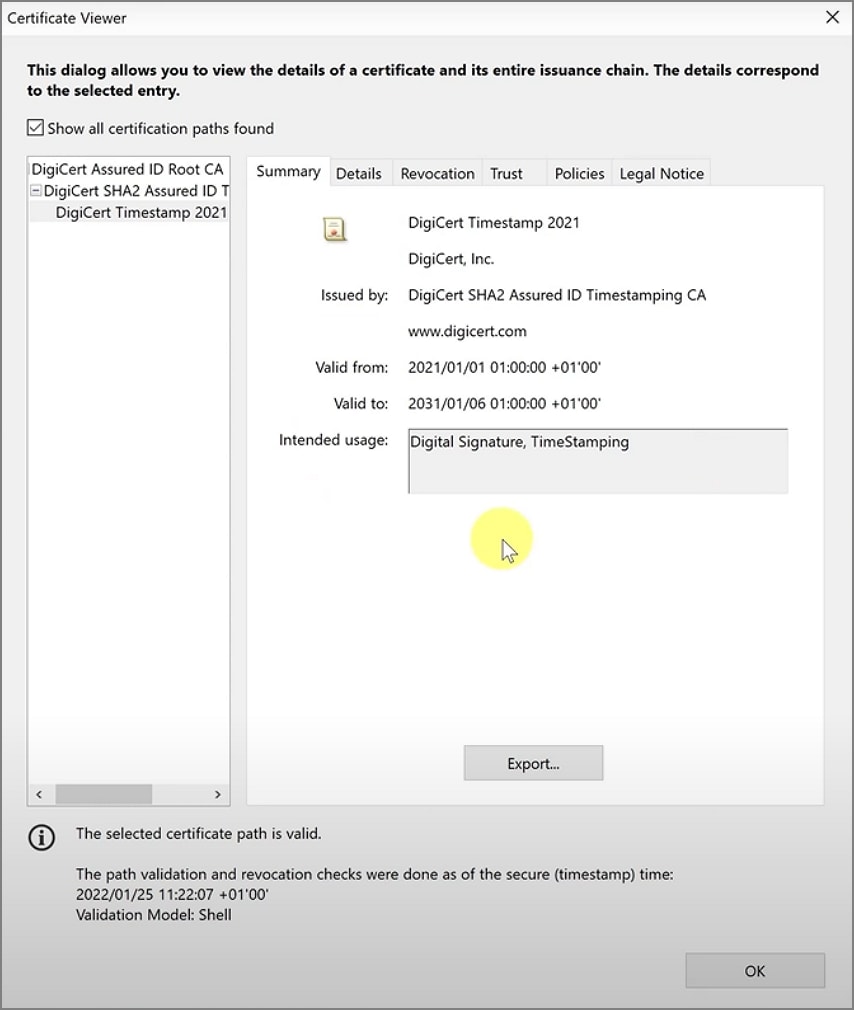Click the timestamp 2022/01/25 11:22:07 text
Screen dimensions: 854x1010
point(172,894)
